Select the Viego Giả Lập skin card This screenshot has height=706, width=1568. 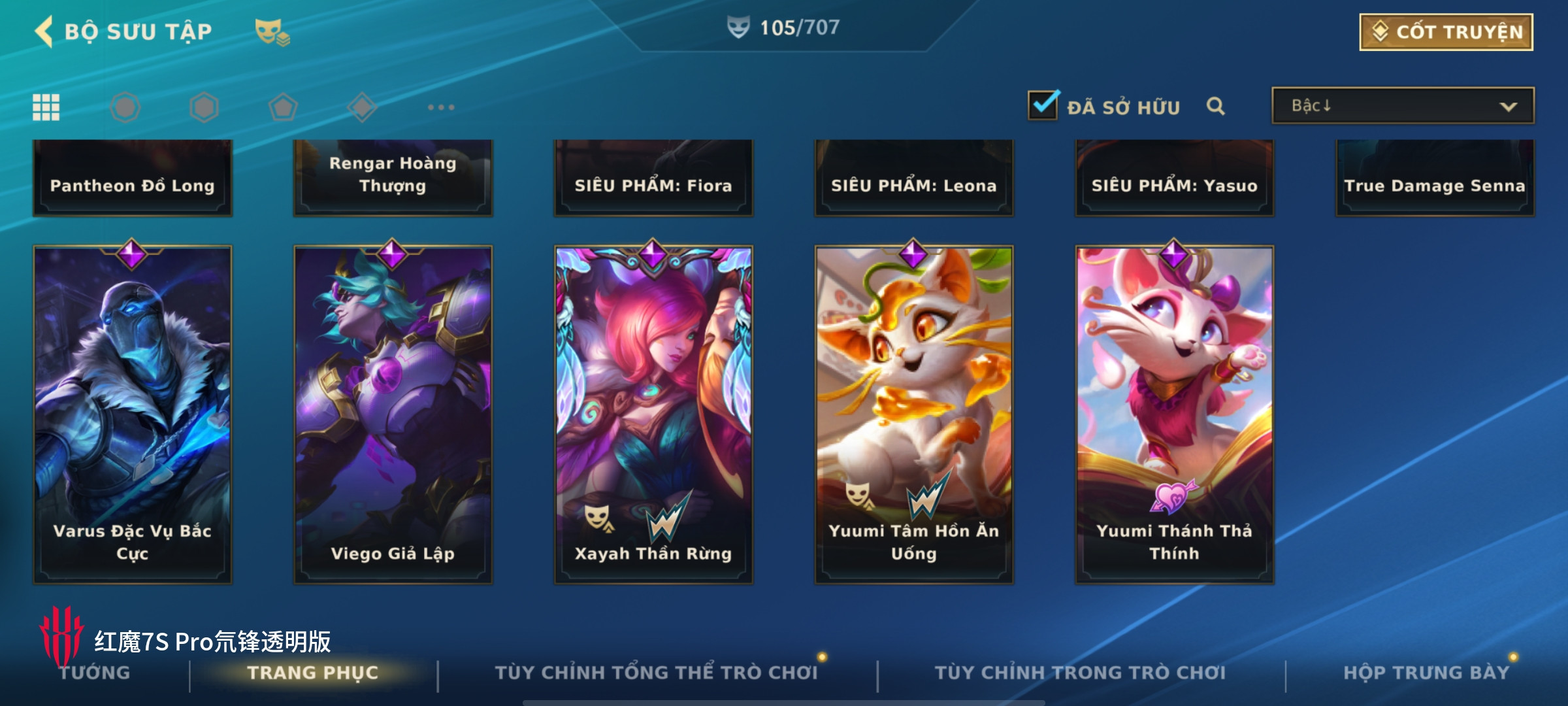[393, 414]
